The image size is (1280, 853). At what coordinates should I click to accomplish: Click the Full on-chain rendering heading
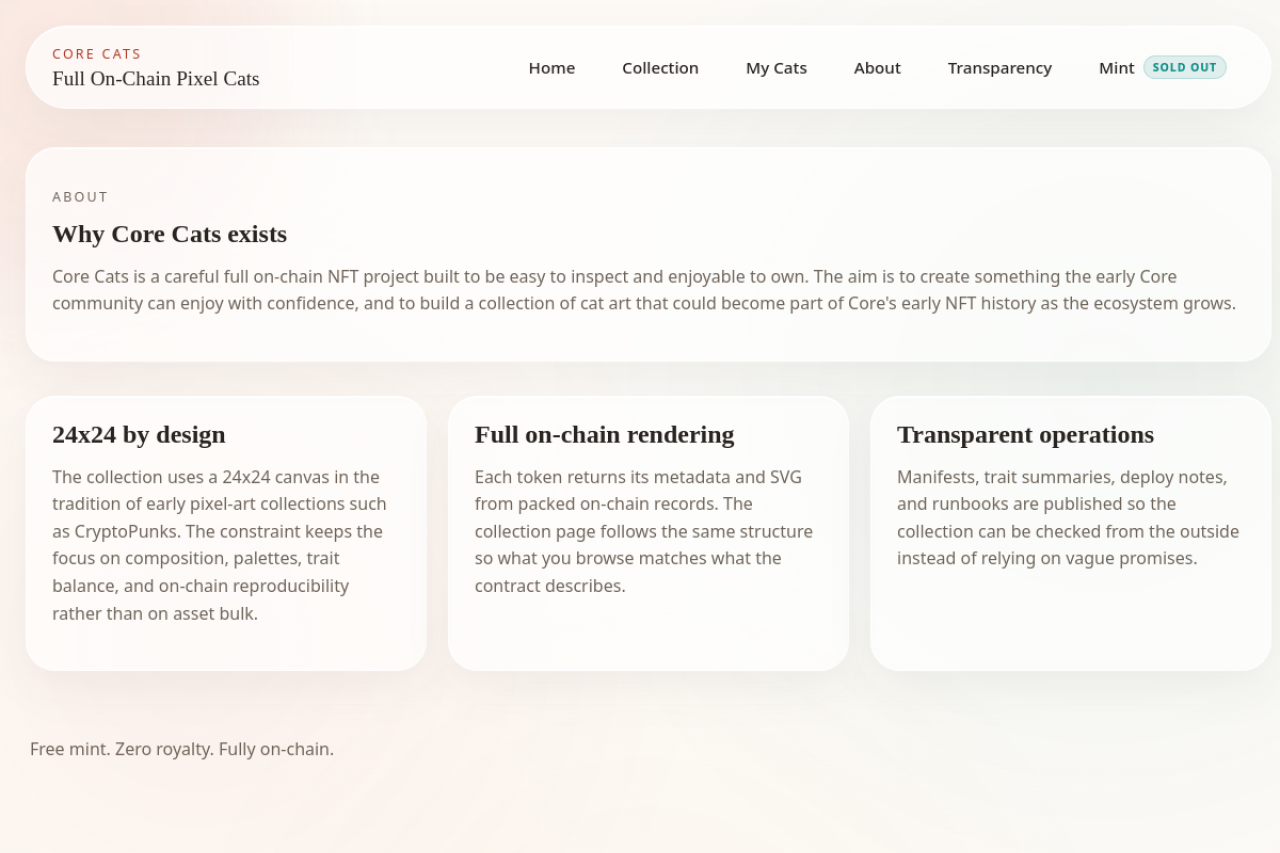tap(604, 435)
